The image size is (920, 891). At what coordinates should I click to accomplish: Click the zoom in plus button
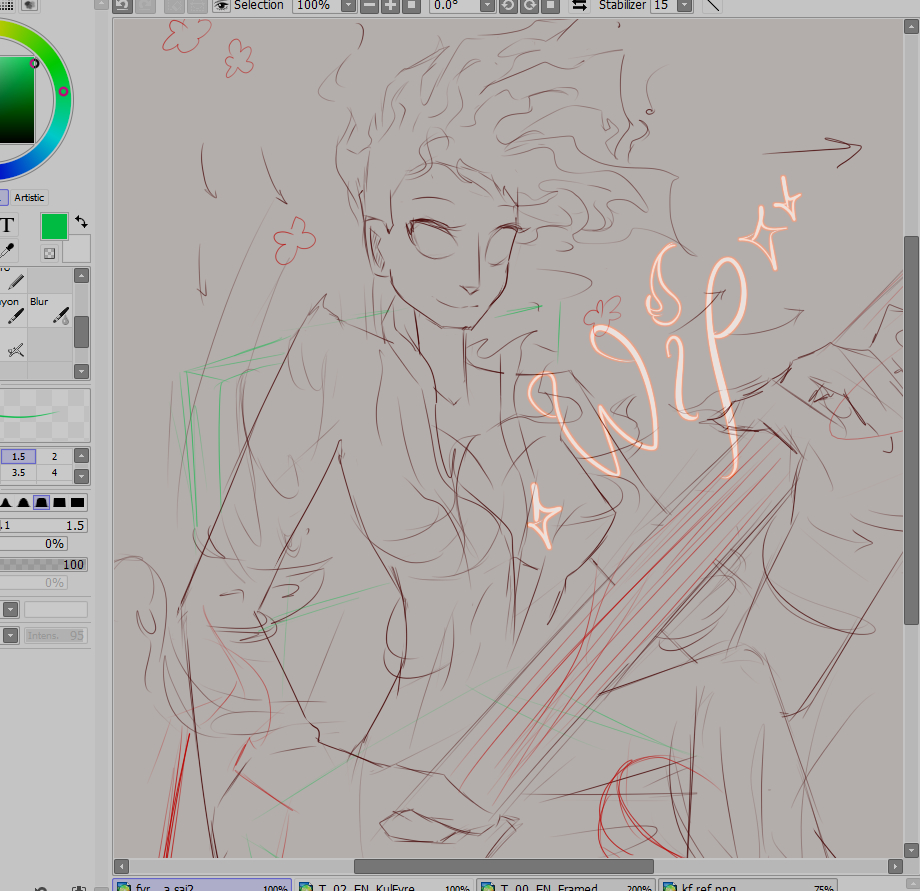[390, 6]
